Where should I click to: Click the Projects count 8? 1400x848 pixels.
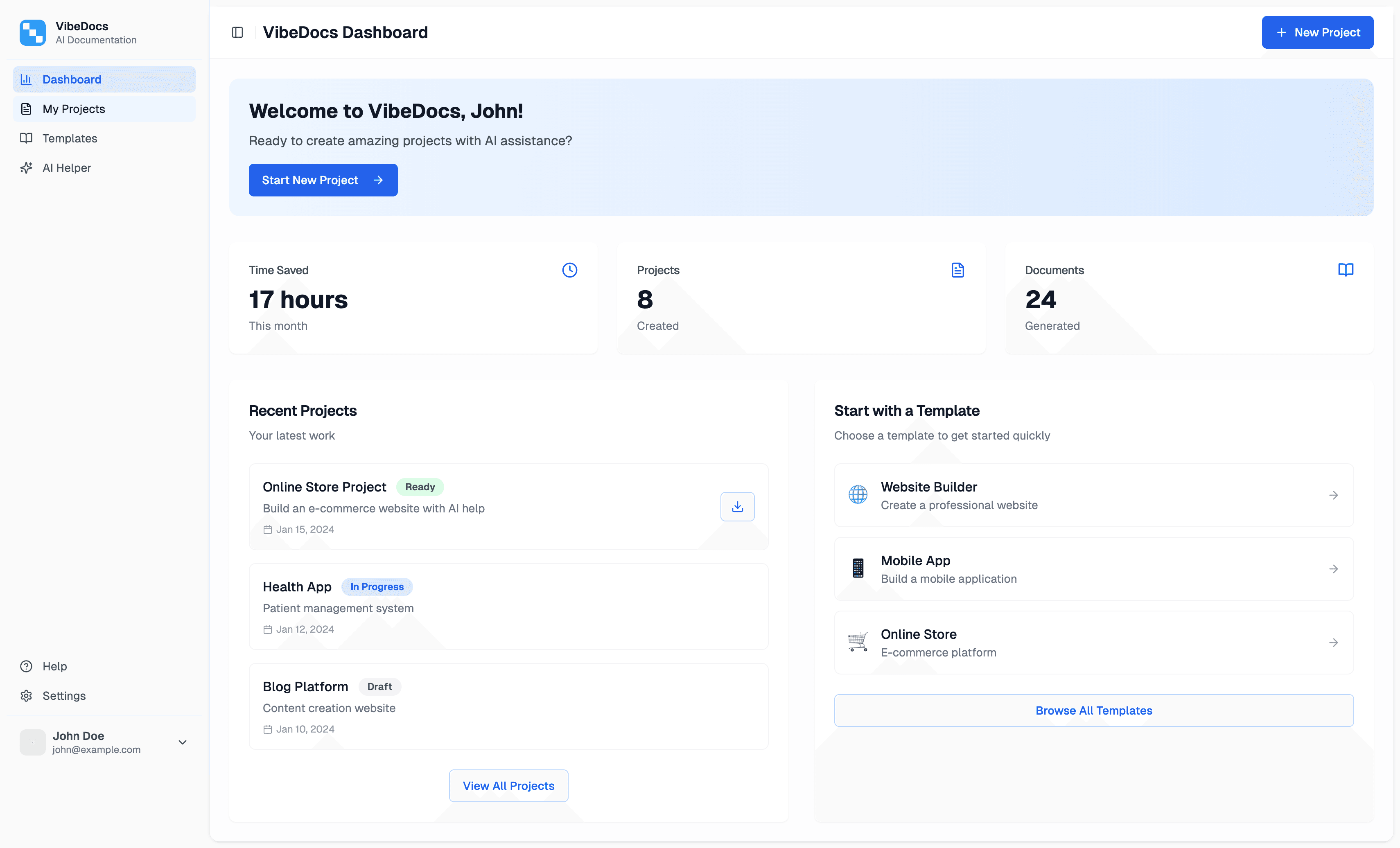tap(645, 299)
